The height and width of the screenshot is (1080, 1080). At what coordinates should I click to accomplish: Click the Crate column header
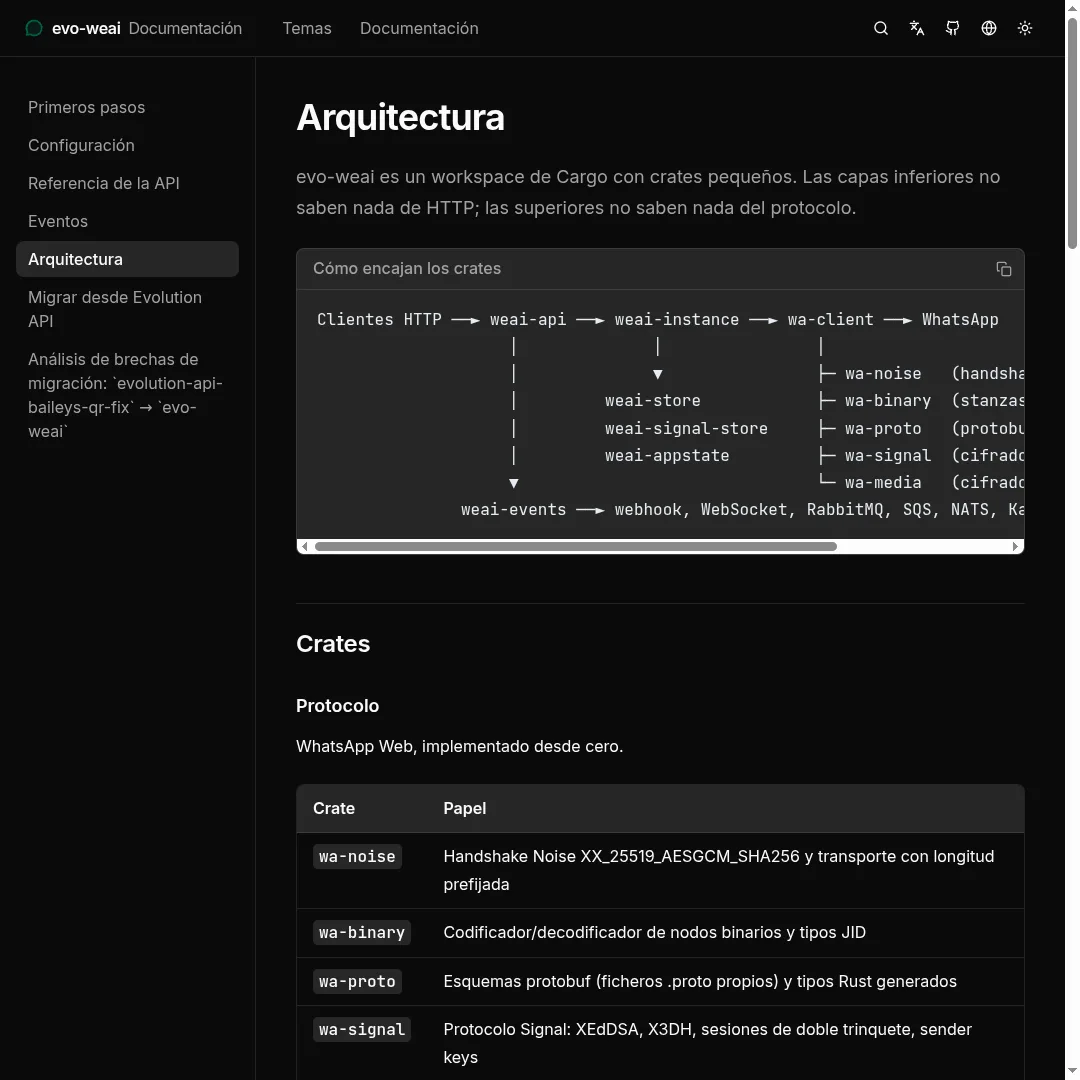334,808
